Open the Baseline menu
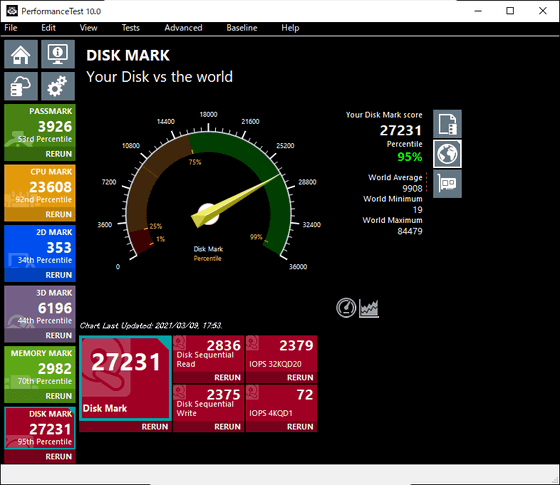Image resolution: width=560 pixels, height=485 pixels. 242,28
